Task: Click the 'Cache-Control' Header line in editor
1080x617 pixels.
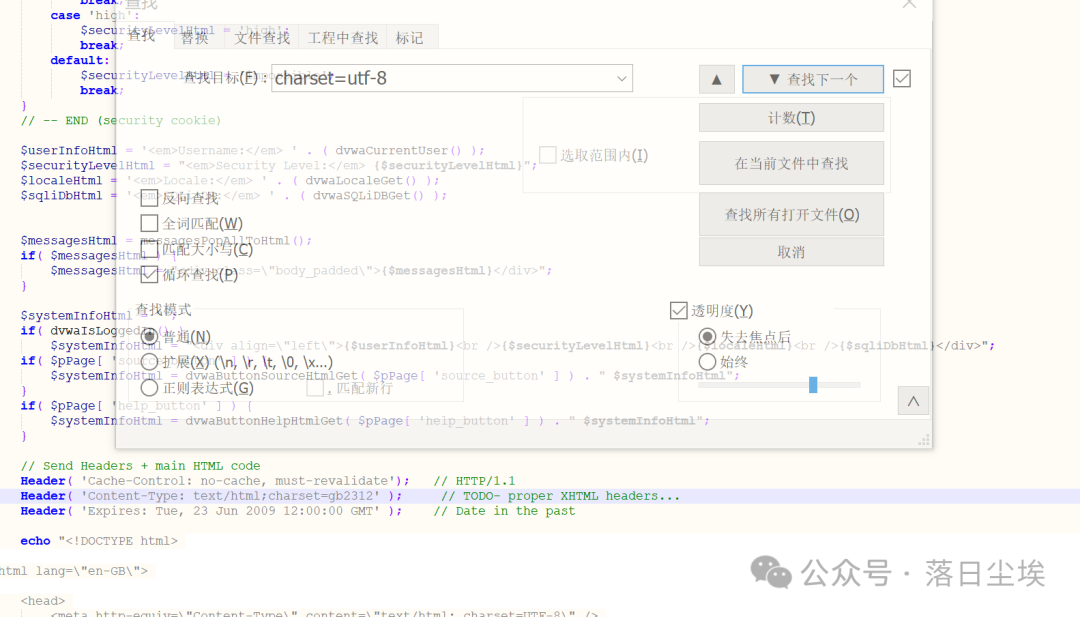Action: click(x=268, y=481)
